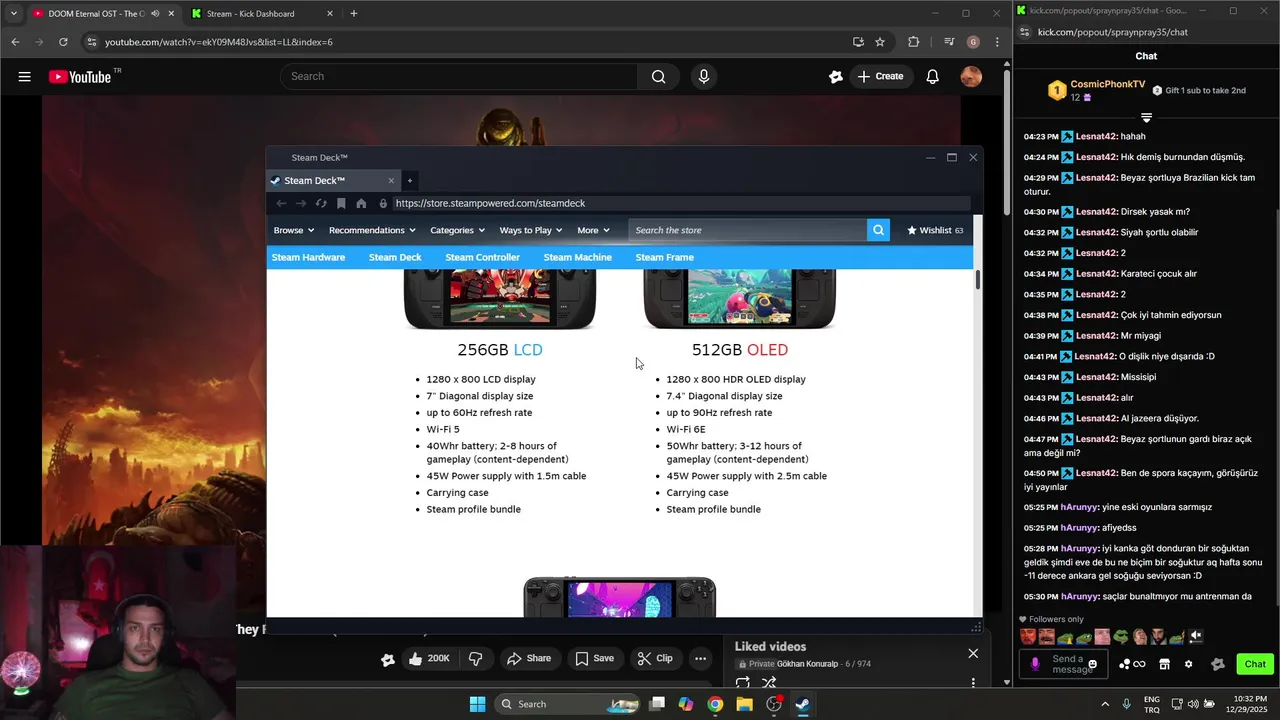
Task: Close the Steam Deck™ browser tab
Action: tap(391, 181)
